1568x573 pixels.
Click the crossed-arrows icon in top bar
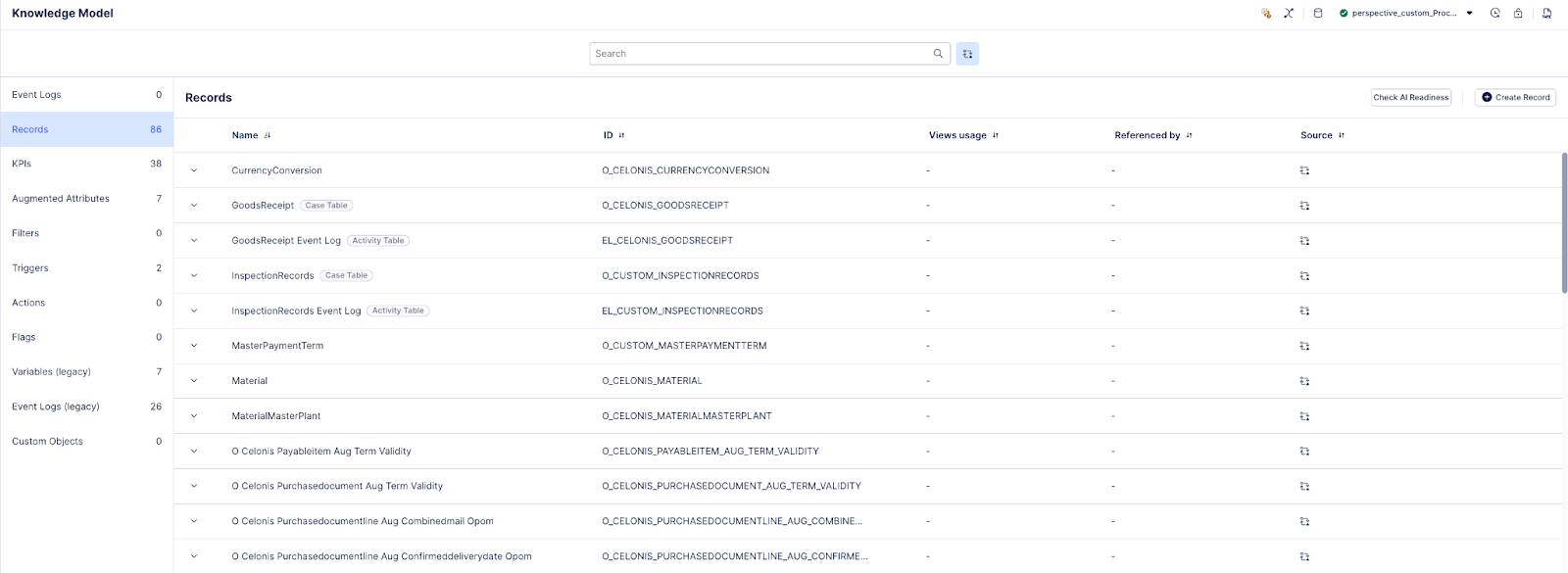[1289, 14]
